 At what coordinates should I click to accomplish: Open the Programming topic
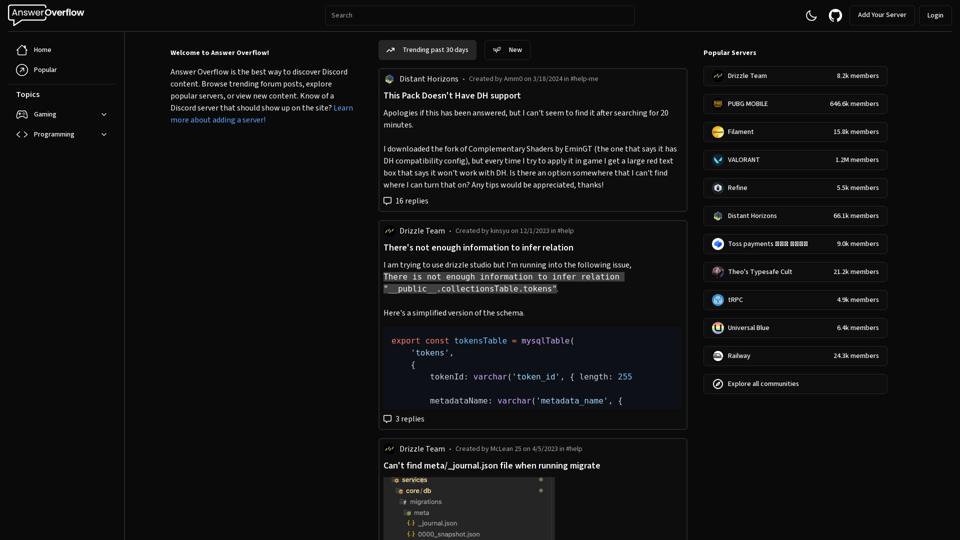(x=54, y=135)
